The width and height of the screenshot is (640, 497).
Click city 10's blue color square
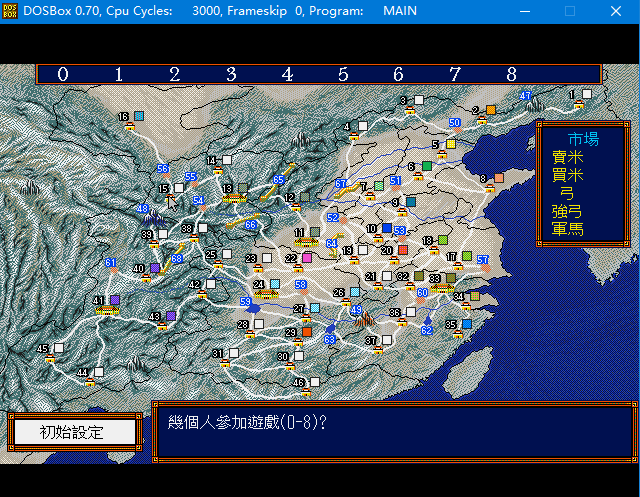[x=387, y=228]
